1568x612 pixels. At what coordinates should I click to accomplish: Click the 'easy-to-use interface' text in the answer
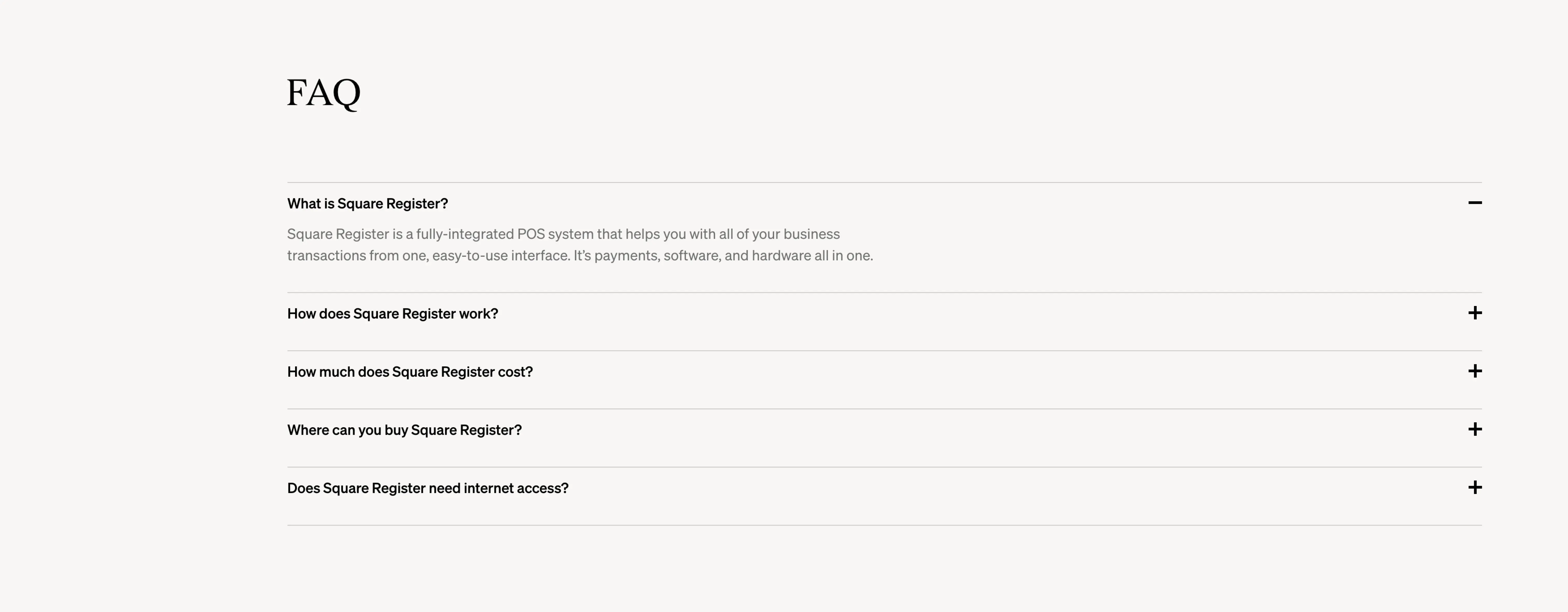pos(501,255)
